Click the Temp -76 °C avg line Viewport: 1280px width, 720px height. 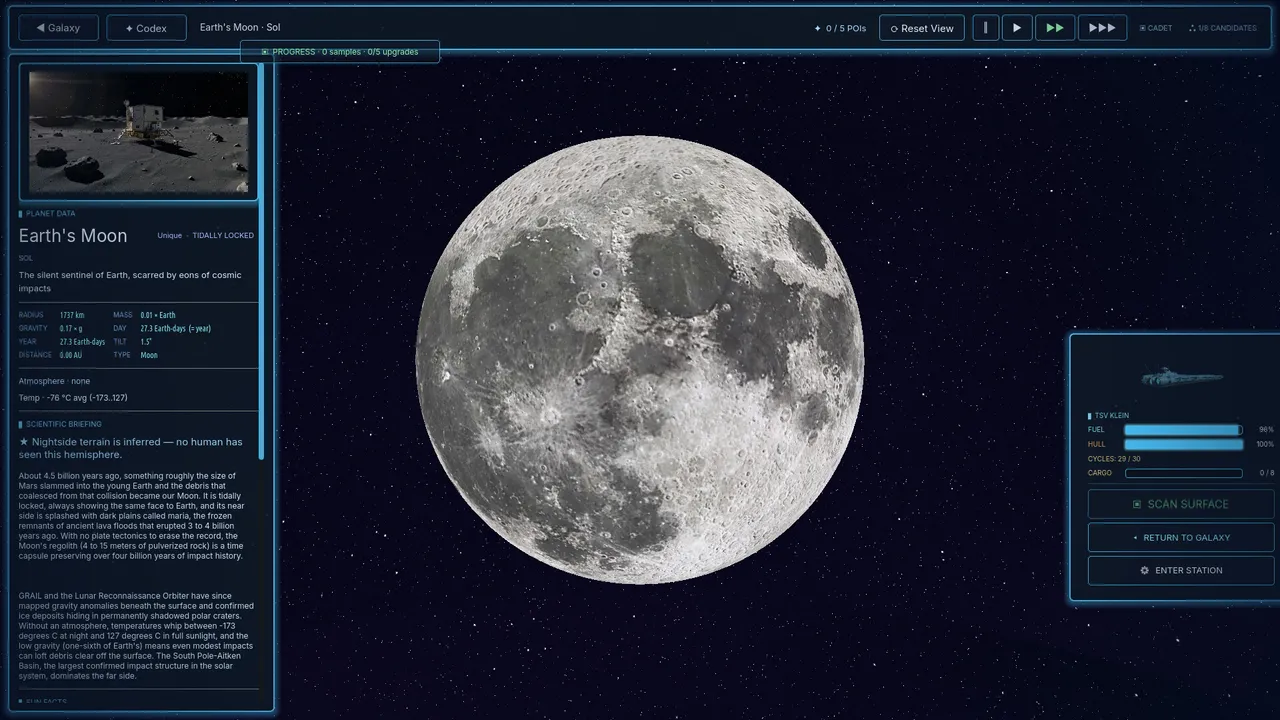point(73,398)
